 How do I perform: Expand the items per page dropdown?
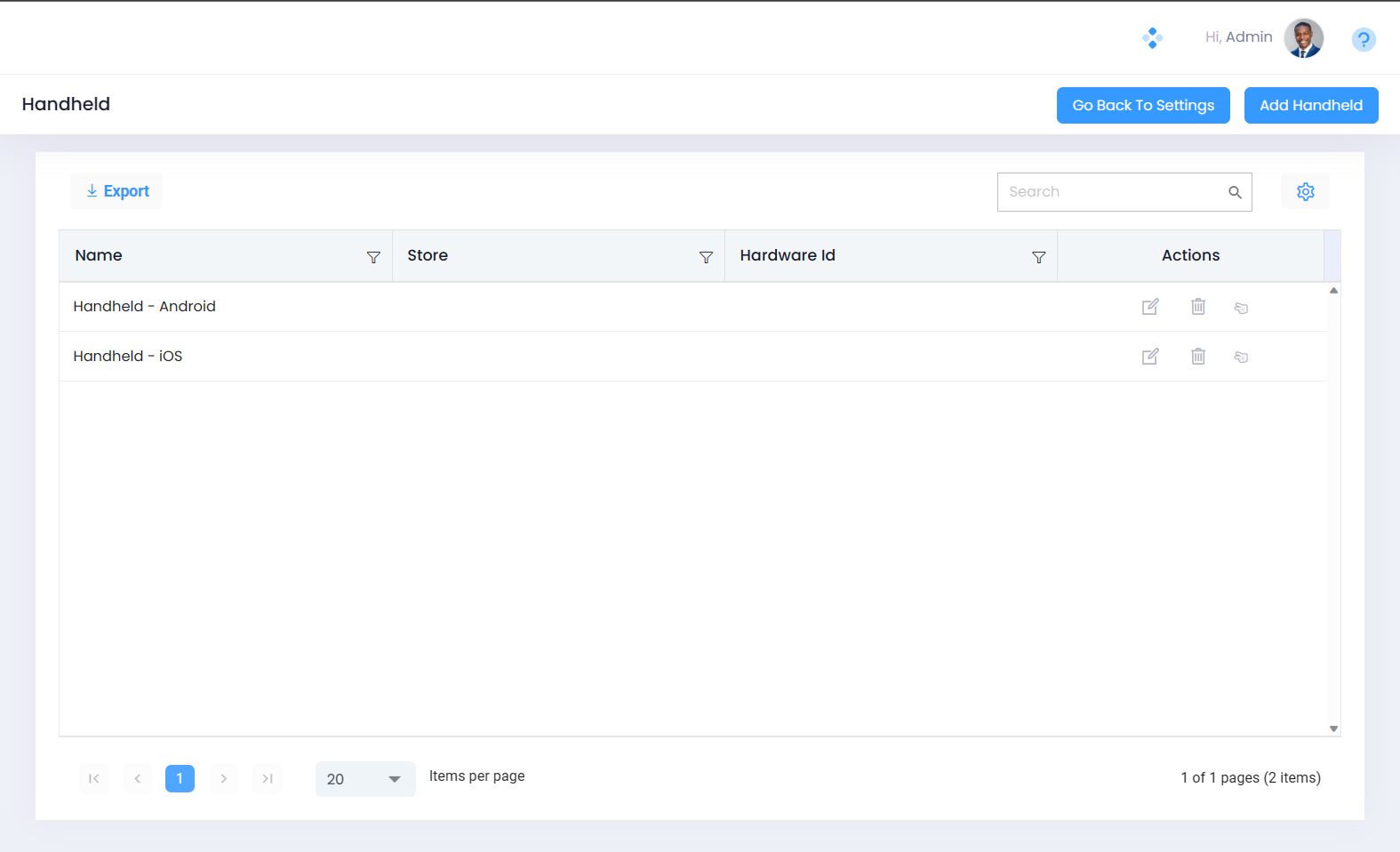(x=394, y=779)
